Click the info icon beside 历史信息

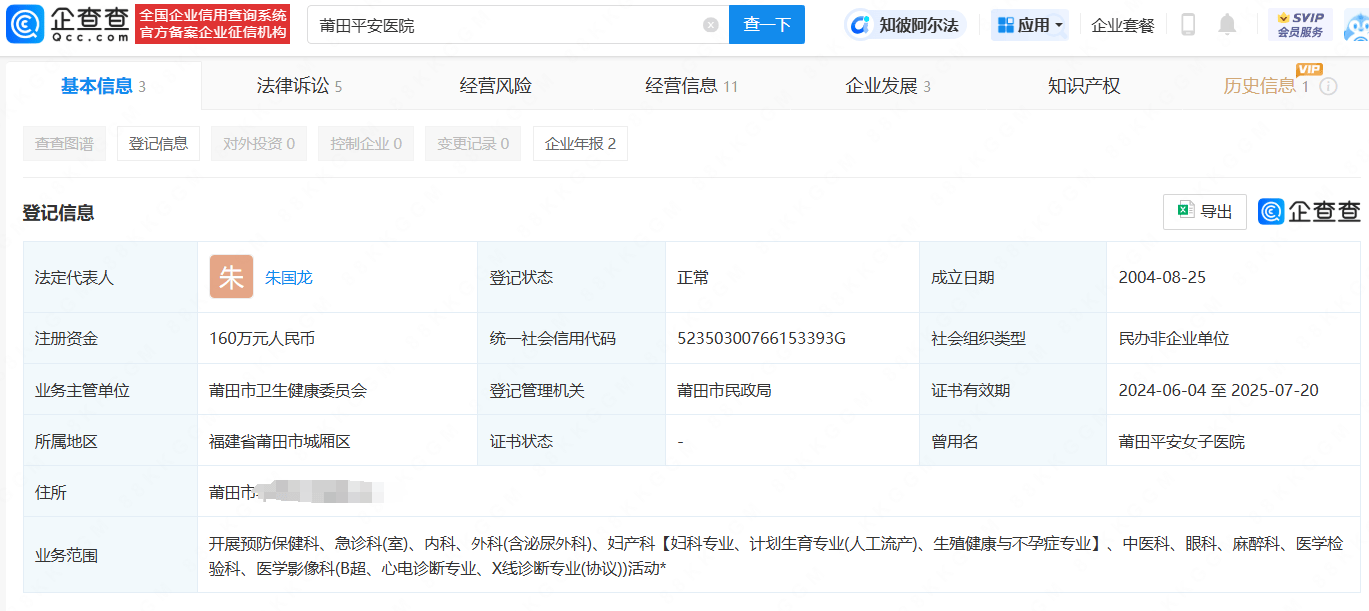[1328, 87]
